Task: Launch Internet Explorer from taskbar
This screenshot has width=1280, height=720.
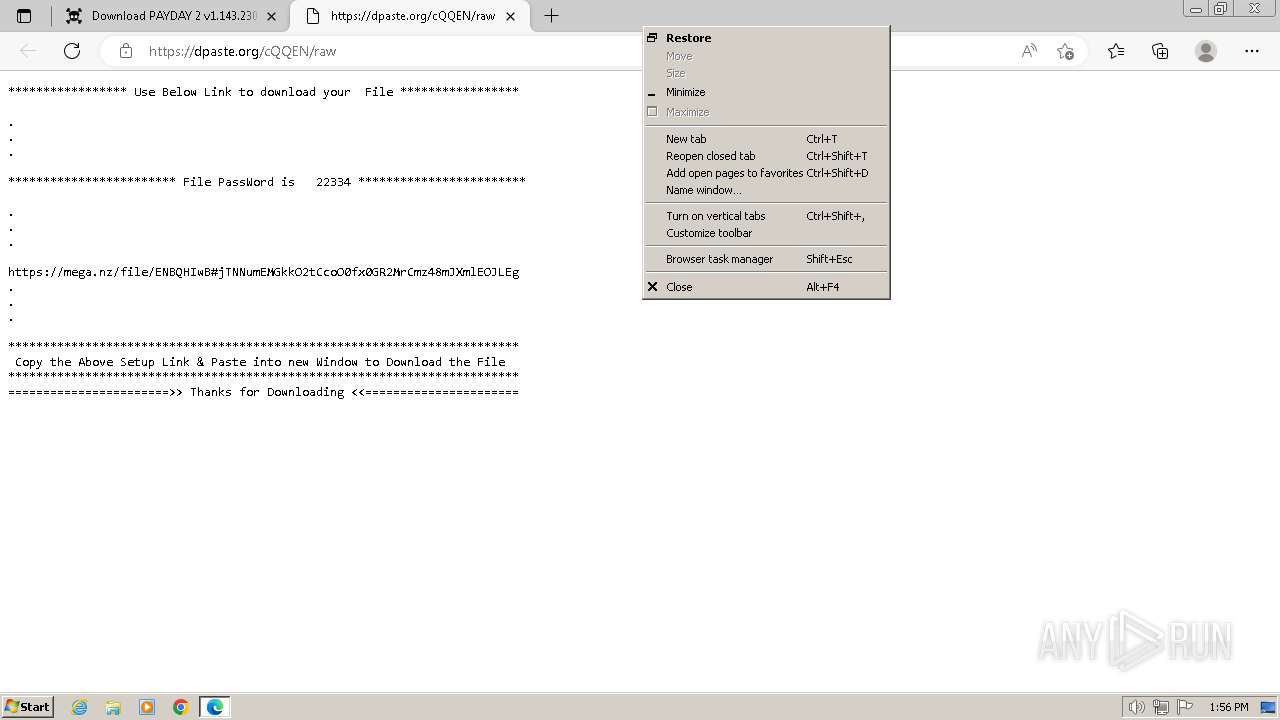Action: click(80, 707)
